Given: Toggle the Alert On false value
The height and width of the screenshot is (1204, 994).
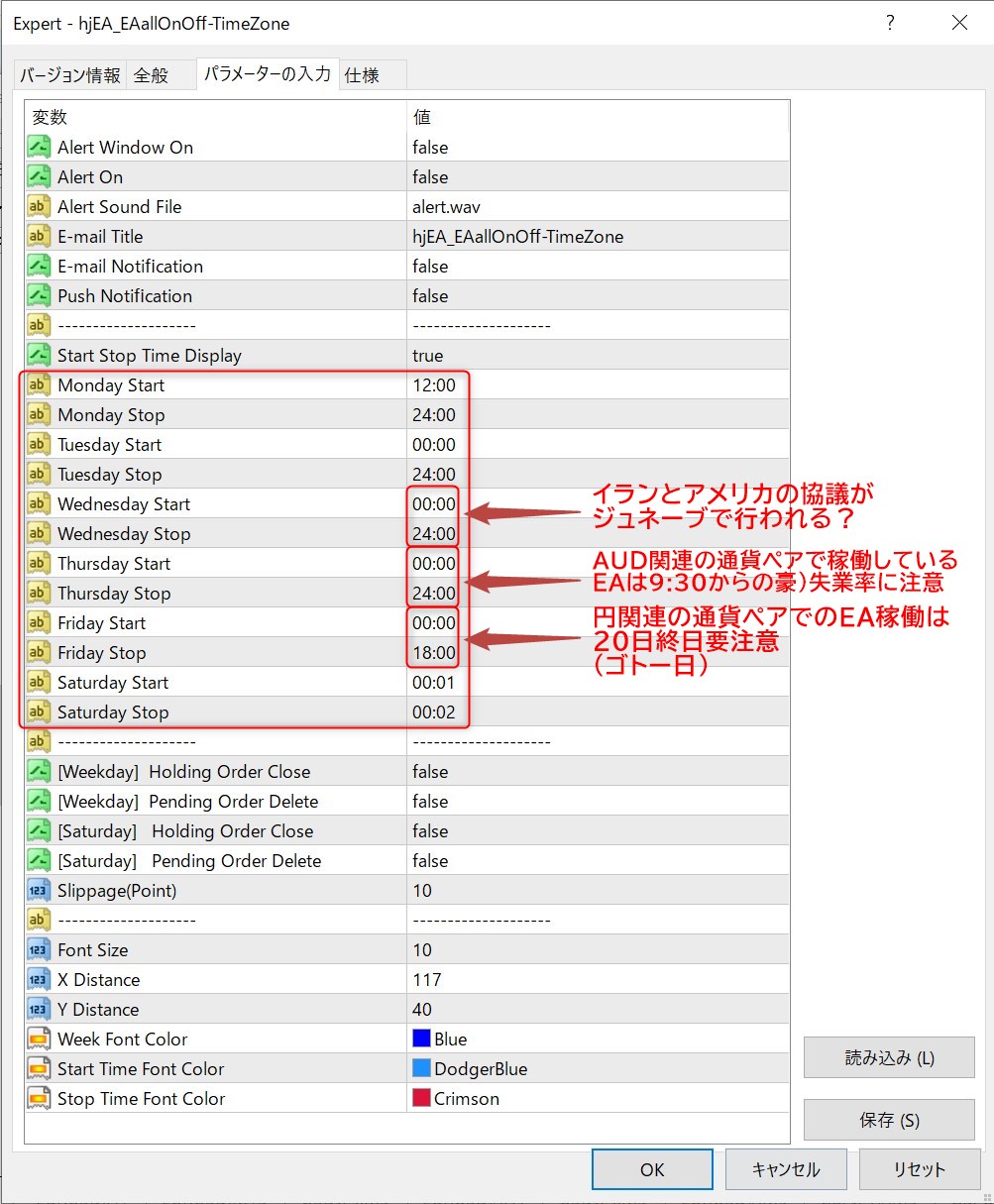Looking at the screenshot, I should click(x=430, y=177).
